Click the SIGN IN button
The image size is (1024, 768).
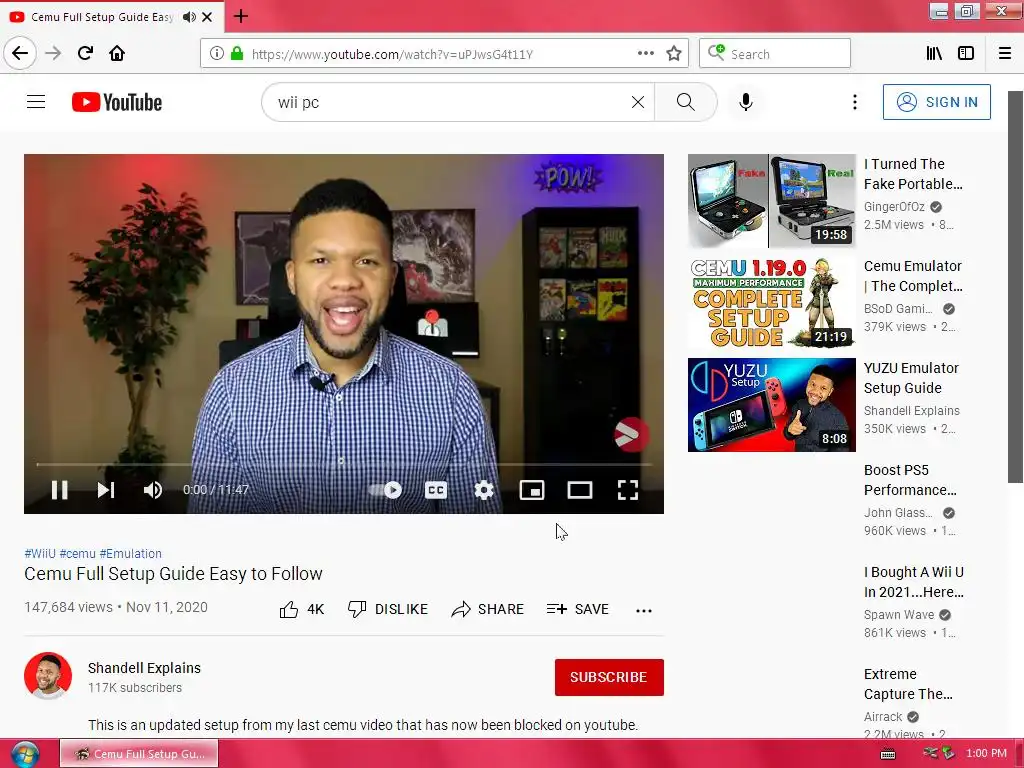(x=936, y=102)
